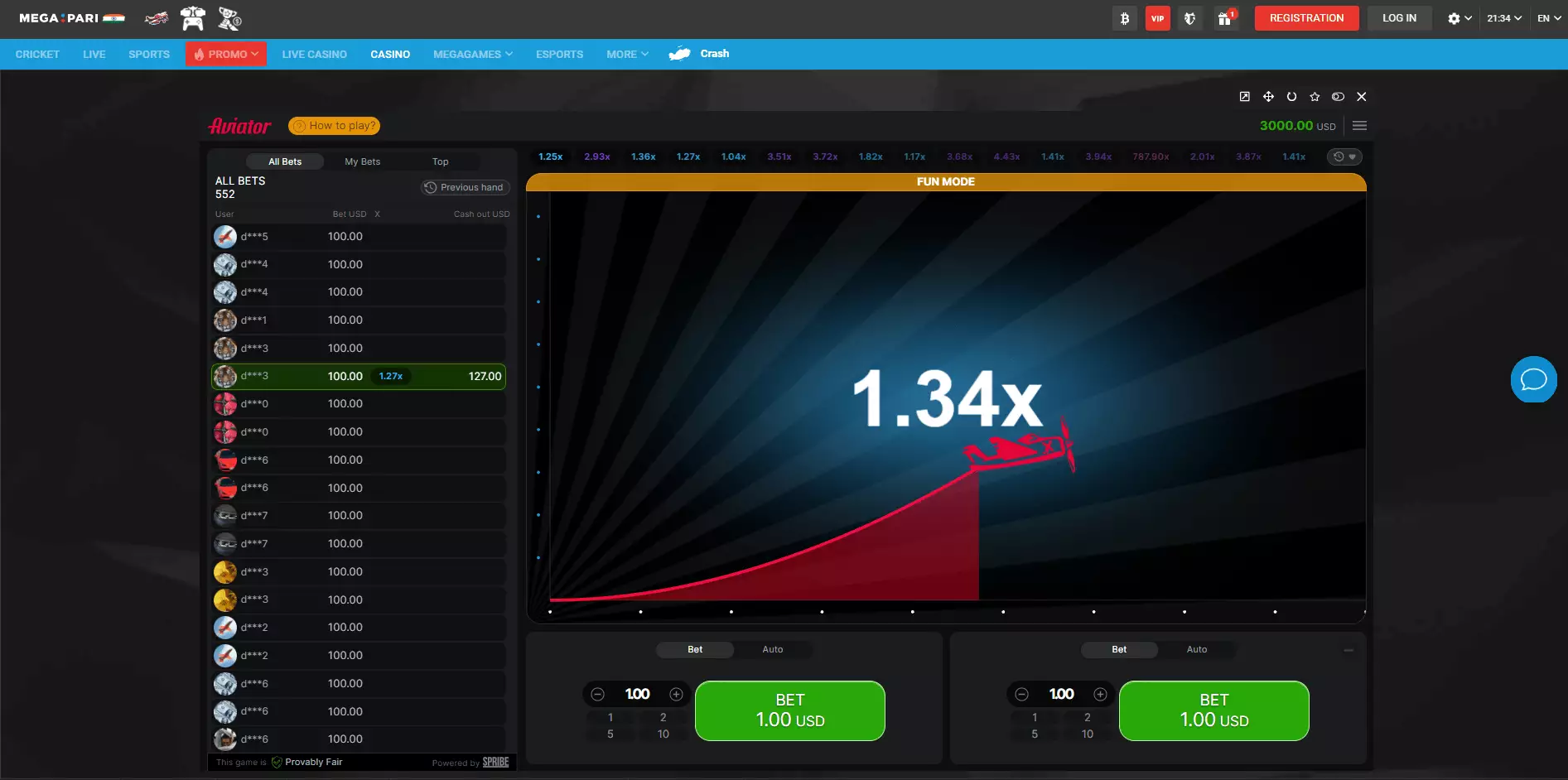Show the Previous hand bets
Image resolution: width=1568 pixels, height=780 pixels.
pyautogui.click(x=465, y=187)
